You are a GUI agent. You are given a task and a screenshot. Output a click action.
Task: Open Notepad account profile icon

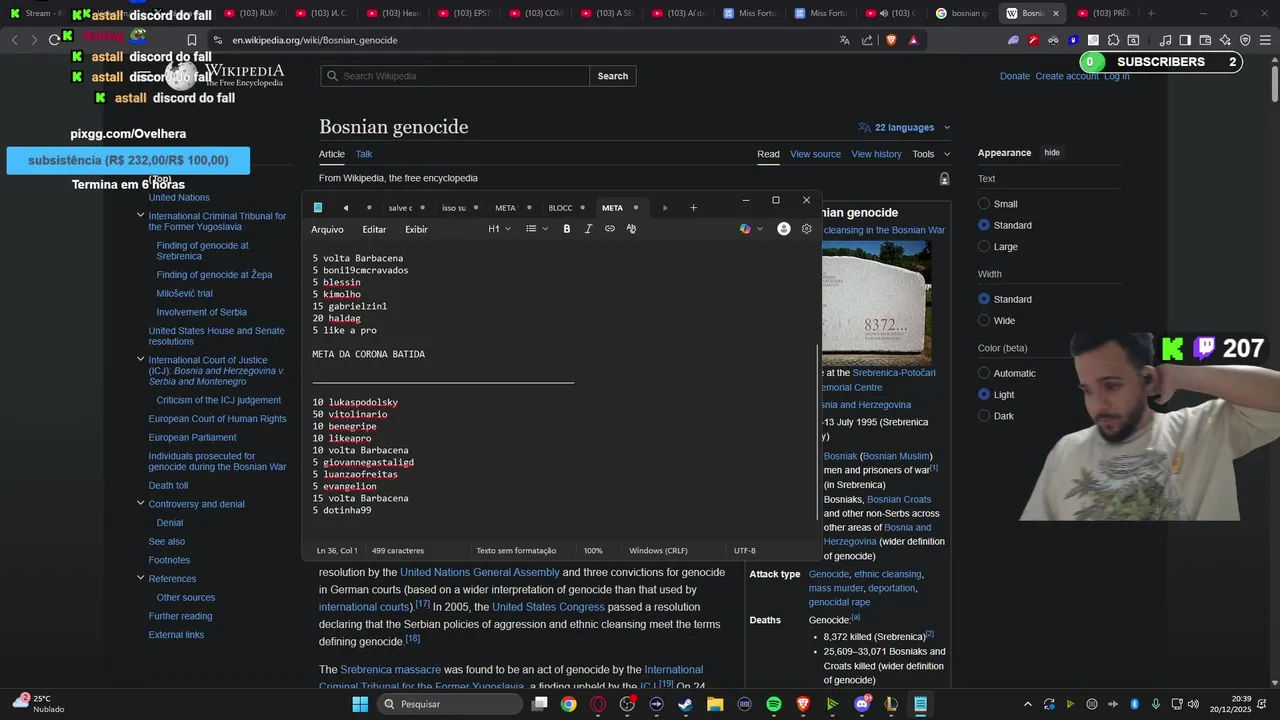coord(784,229)
